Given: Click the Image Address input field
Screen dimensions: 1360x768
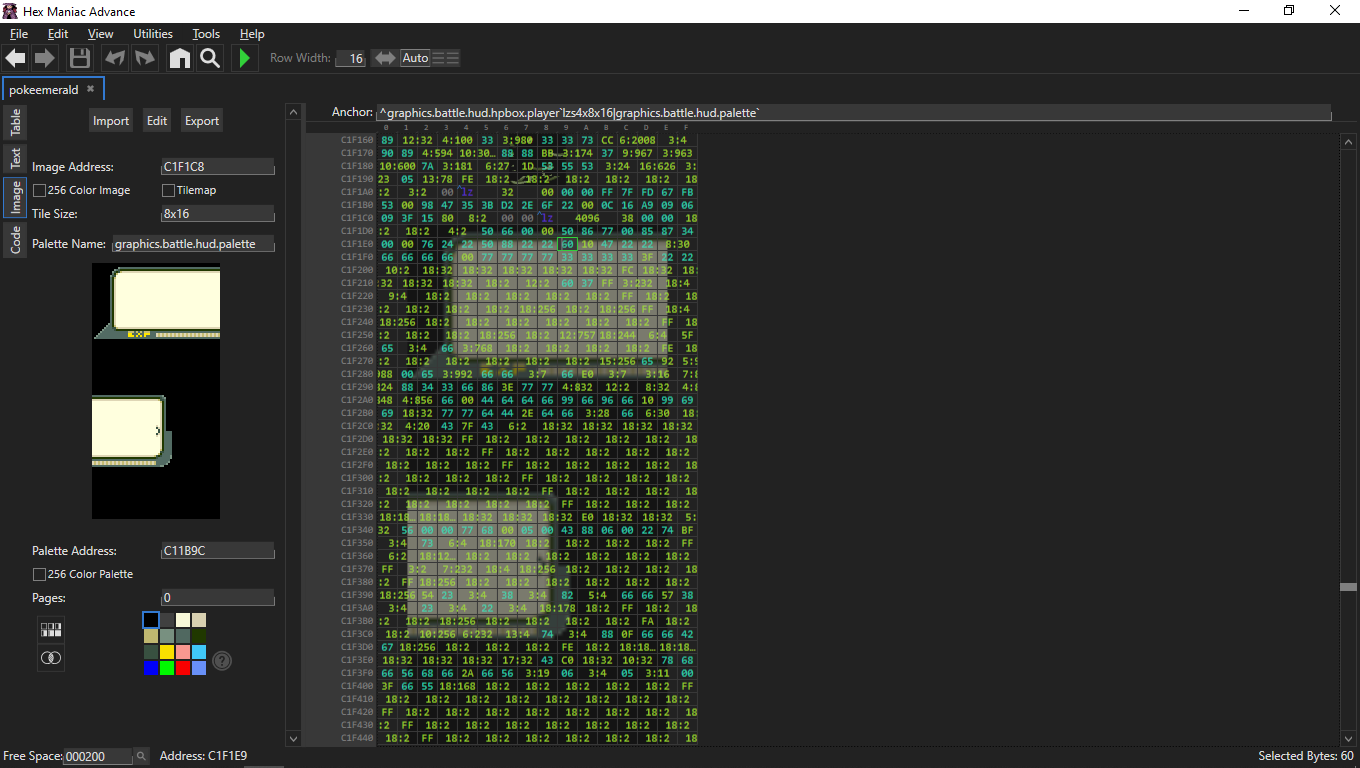Looking at the screenshot, I should [x=217, y=167].
